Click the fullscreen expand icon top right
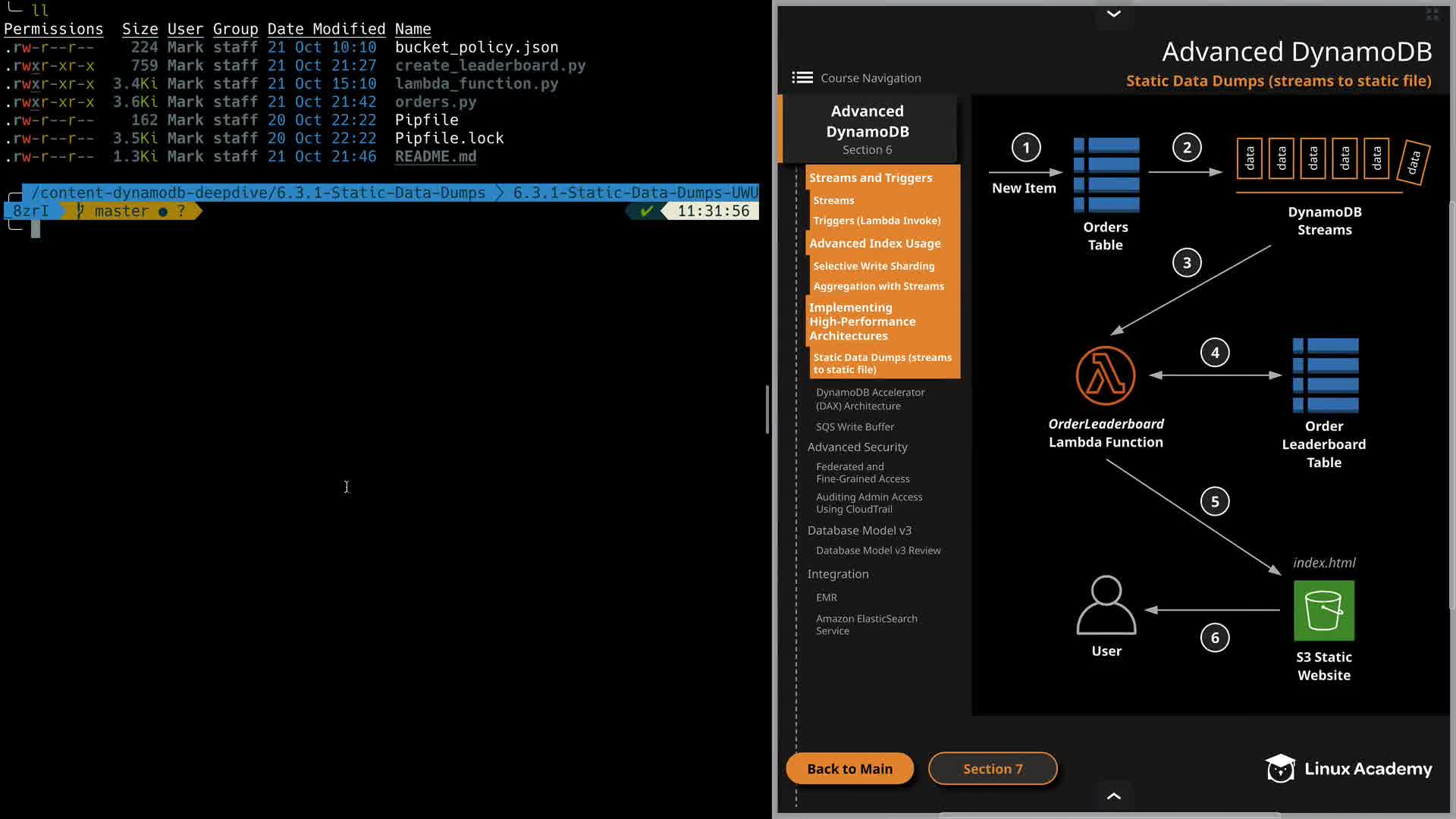Screen dimensions: 1456x819 click(x=1432, y=14)
